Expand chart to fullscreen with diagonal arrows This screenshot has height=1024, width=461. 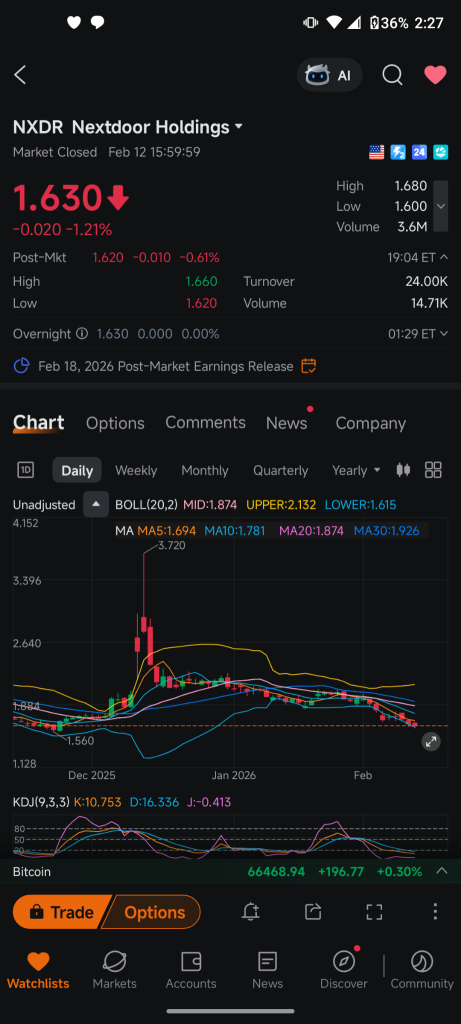click(x=431, y=741)
